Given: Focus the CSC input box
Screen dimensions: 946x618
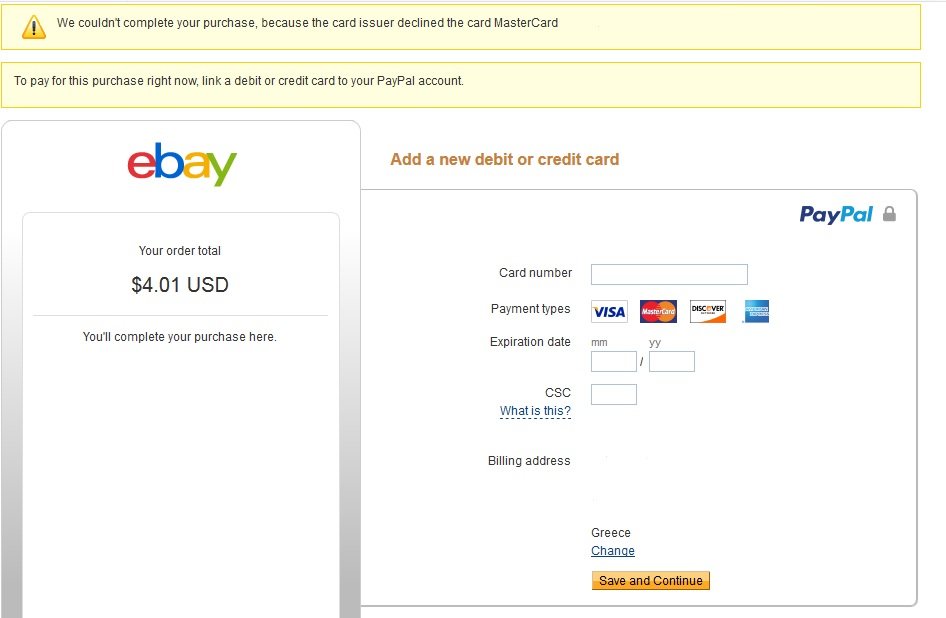Looking at the screenshot, I should pyautogui.click(x=614, y=395).
